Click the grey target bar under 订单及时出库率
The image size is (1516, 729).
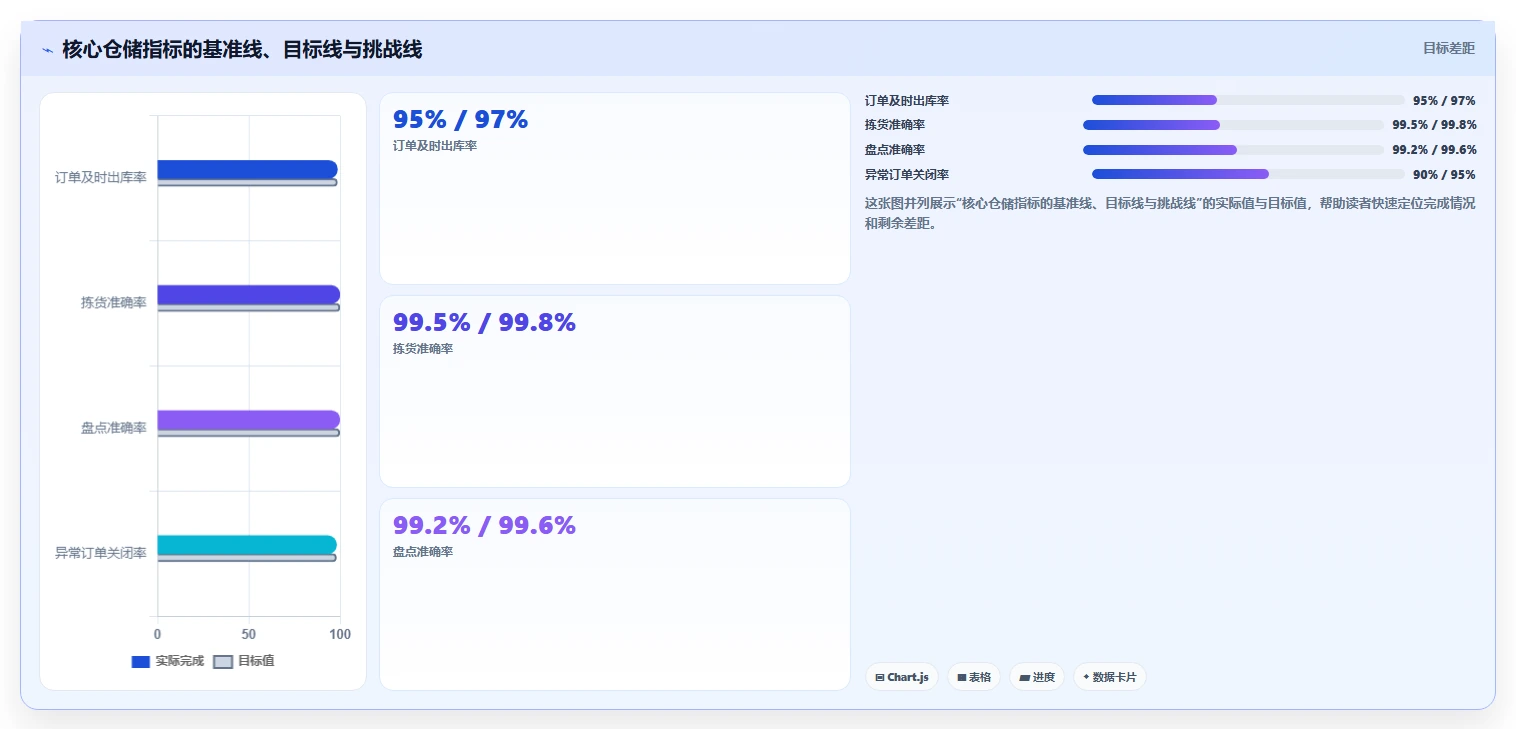point(247,182)
